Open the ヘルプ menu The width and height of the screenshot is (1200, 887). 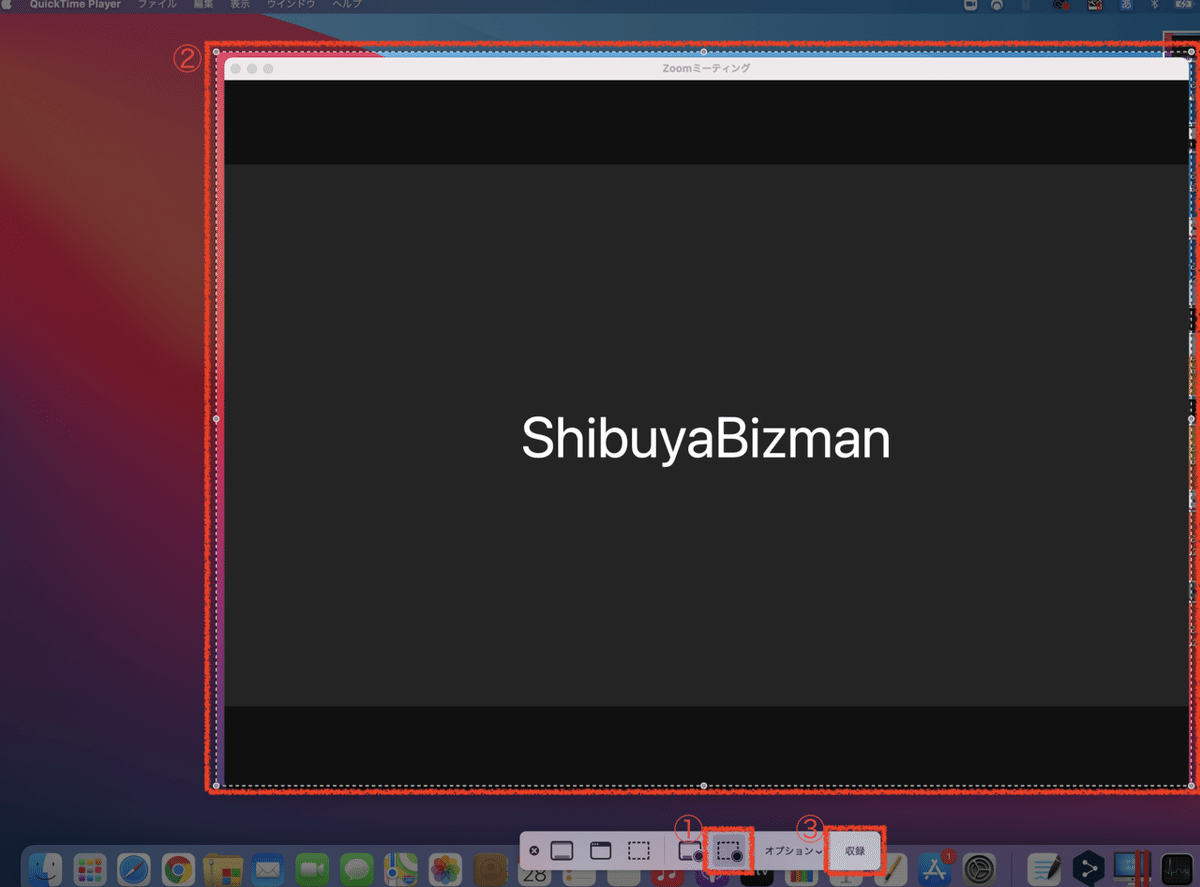coord(347,5)
